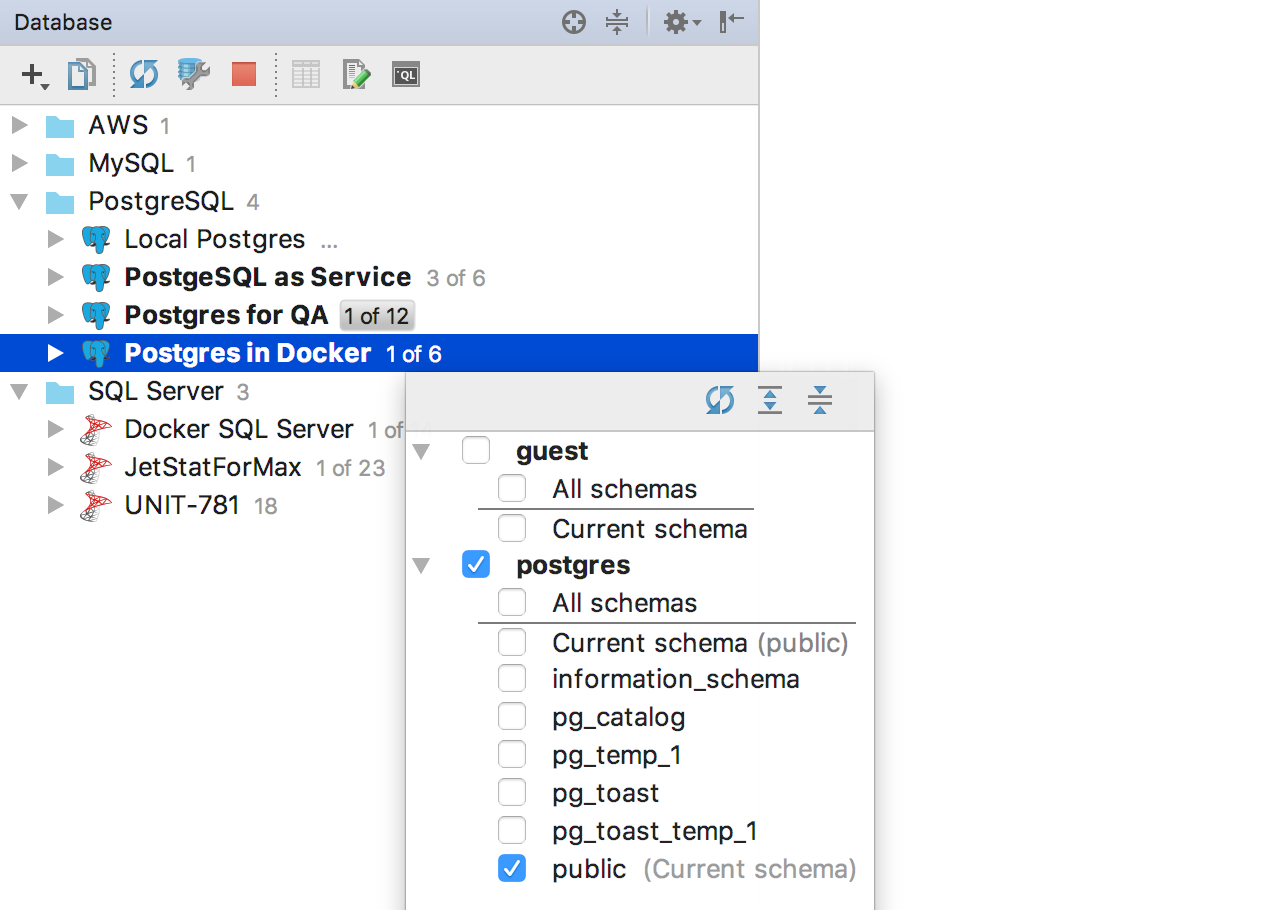Check the pg_temp_1 checkbox
The width and height of the screenshot is (1270, 910).
[x=512, y=755]
